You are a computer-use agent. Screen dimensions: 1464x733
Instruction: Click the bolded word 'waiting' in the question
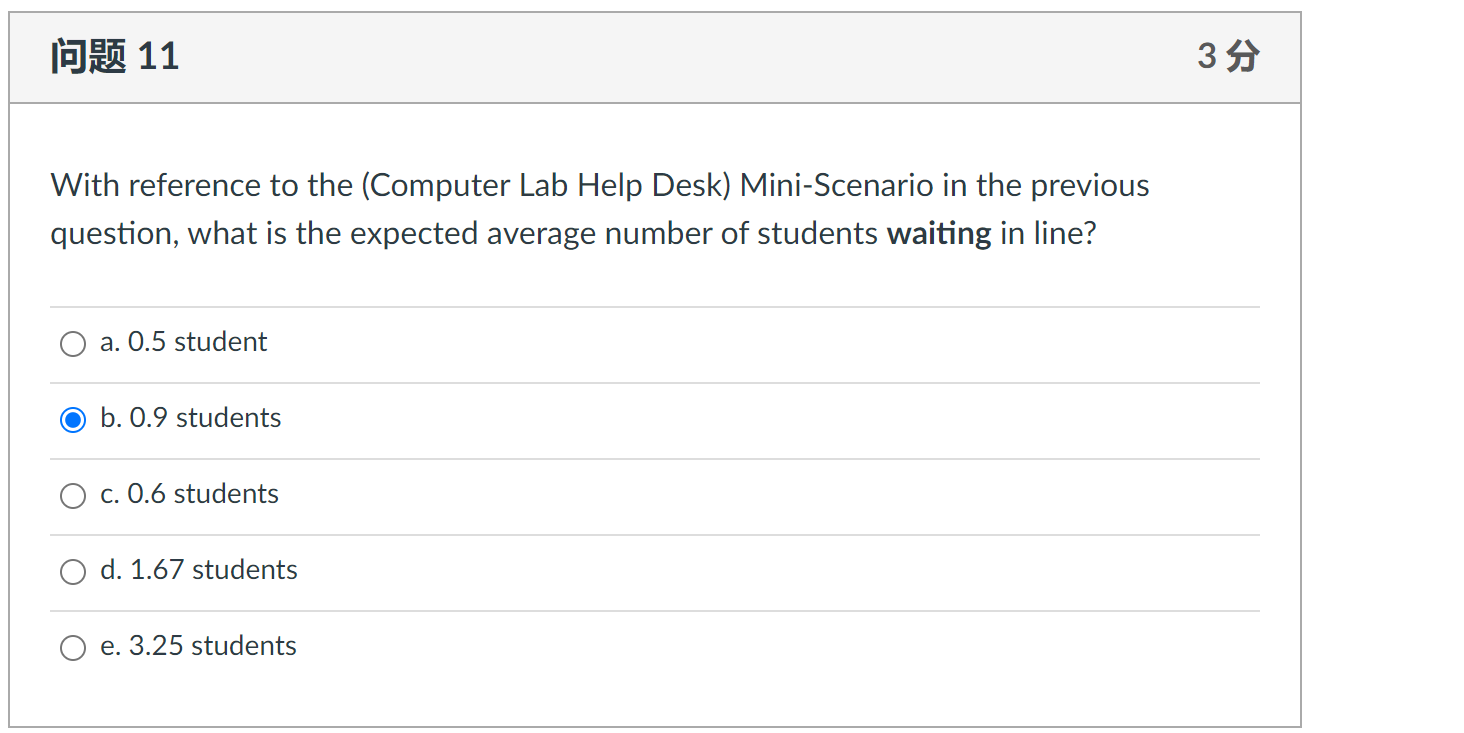click(x=938, y=233)
